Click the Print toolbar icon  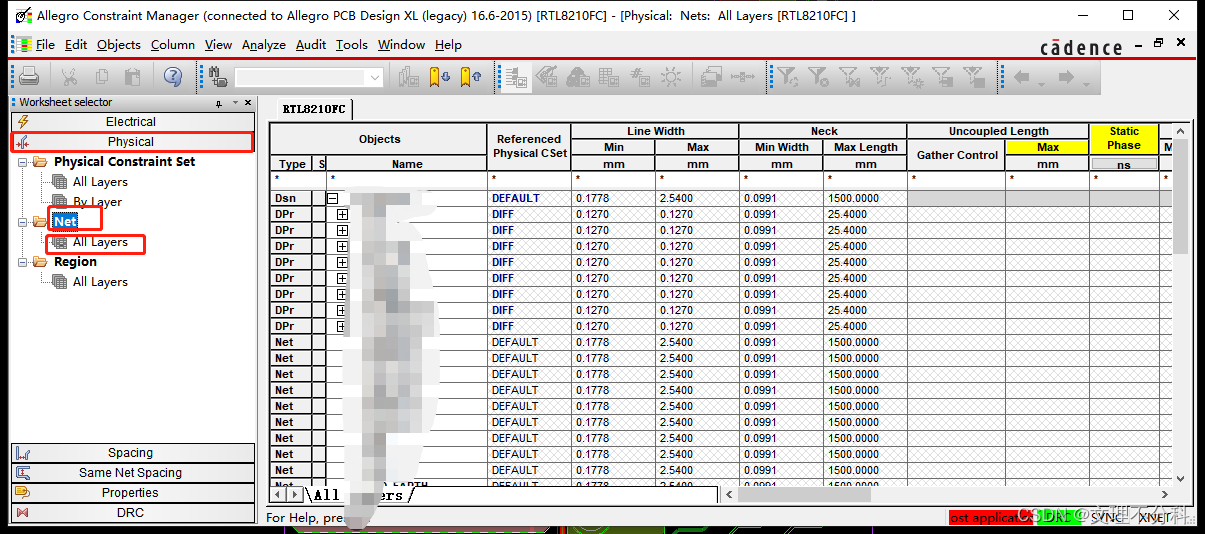pos(29,77)
